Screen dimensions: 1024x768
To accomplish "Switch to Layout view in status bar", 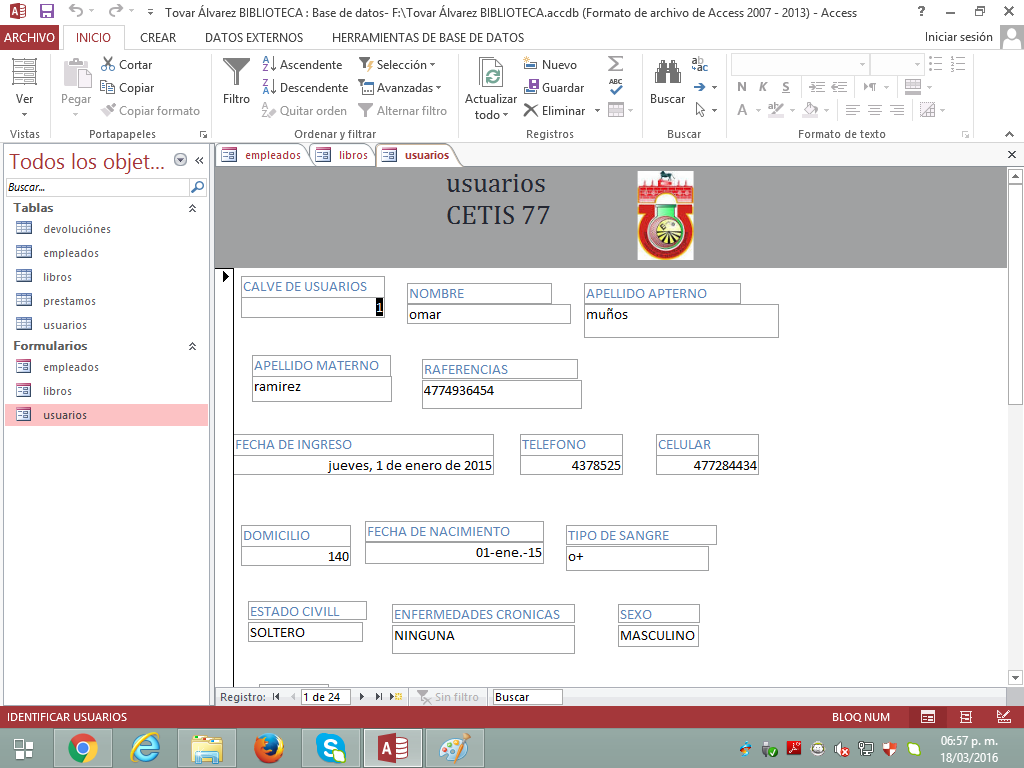I will tap(966, 717).
